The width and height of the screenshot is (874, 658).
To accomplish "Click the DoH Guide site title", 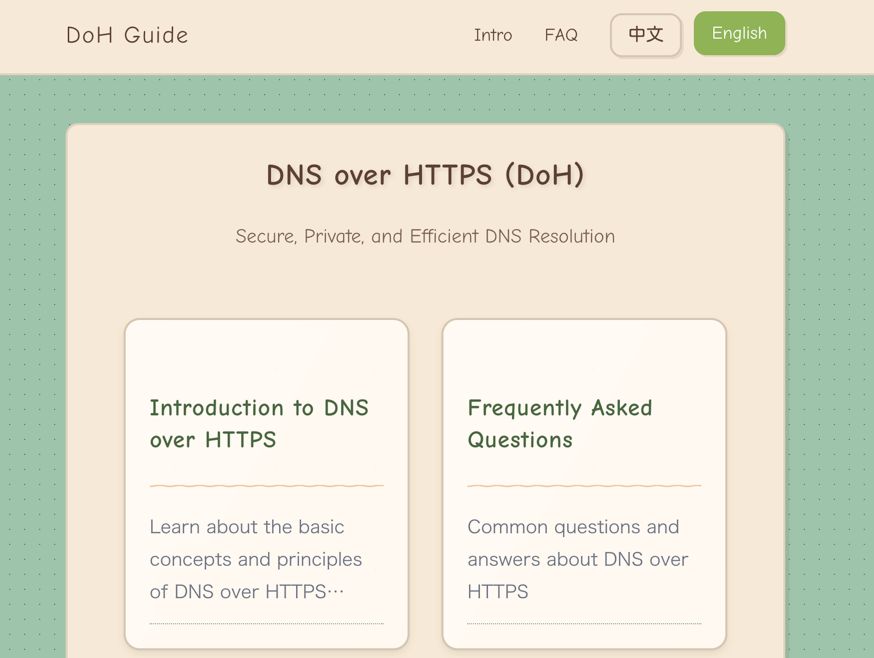I will point(126,35).
